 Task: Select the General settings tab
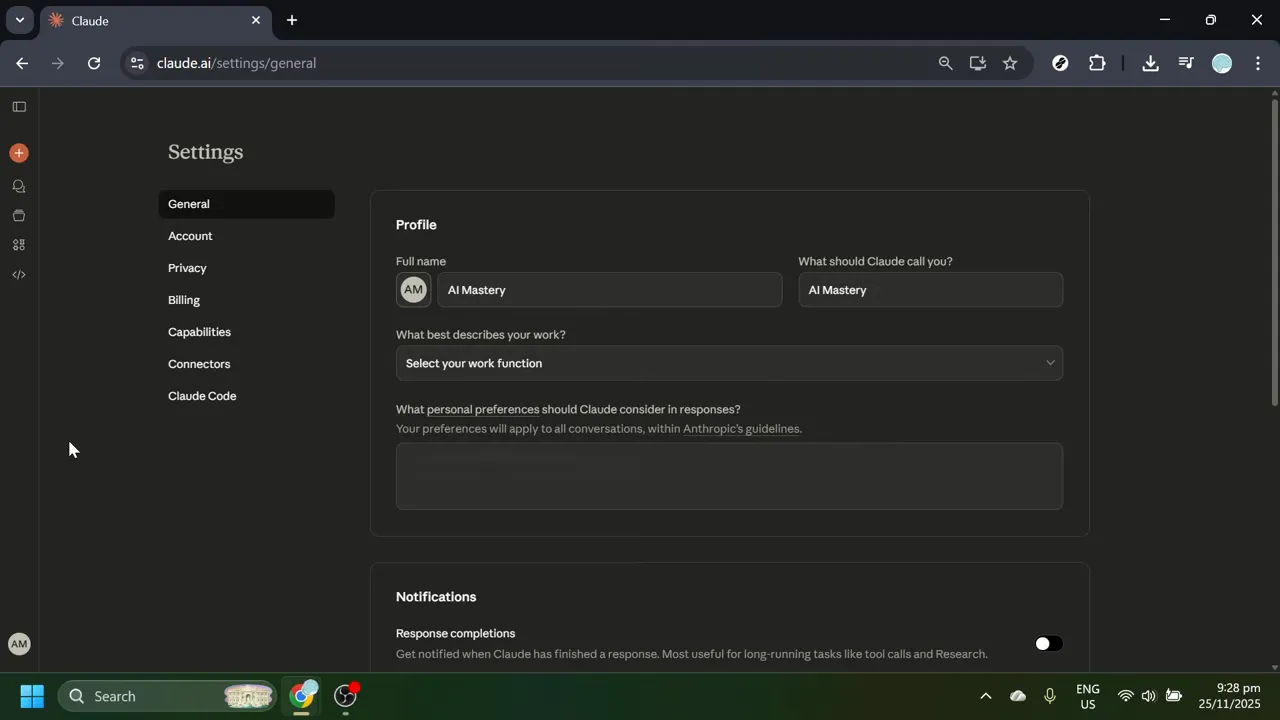(x=246, y=204)
